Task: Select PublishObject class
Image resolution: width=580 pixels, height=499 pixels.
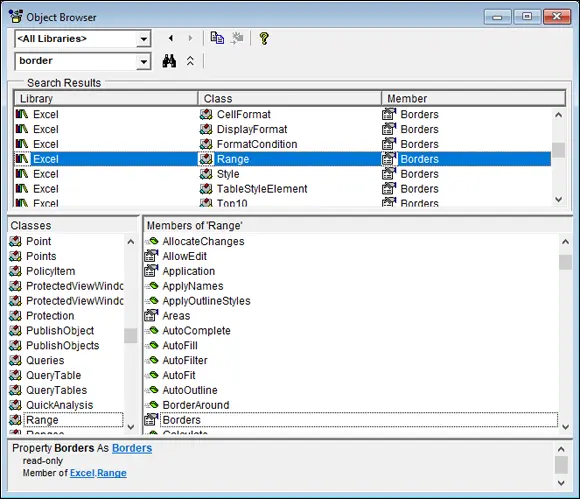Action: coord(60,330)
